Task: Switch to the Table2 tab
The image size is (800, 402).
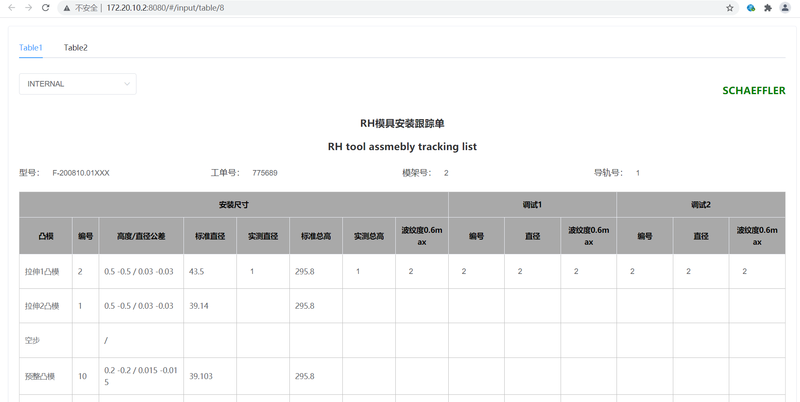Action: click(76, 47)
